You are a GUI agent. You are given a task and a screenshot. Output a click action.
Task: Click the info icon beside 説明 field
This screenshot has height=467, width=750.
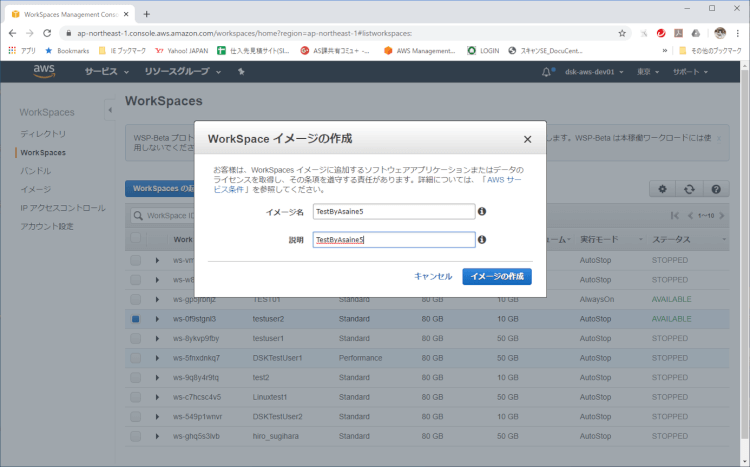click(482, 240)
